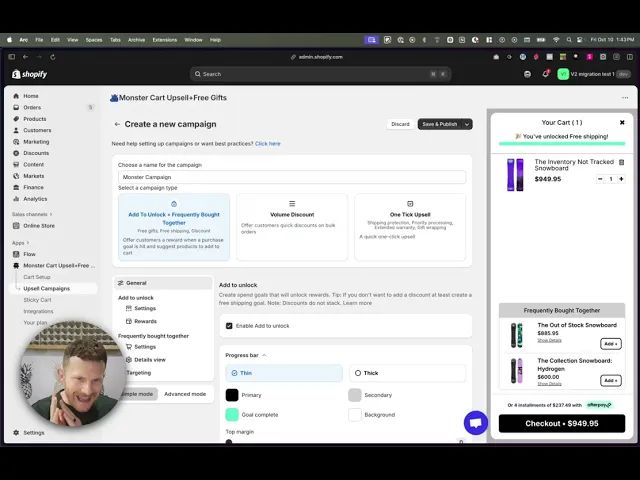
Task: Open the Orders section
Action: coord(32,107)
